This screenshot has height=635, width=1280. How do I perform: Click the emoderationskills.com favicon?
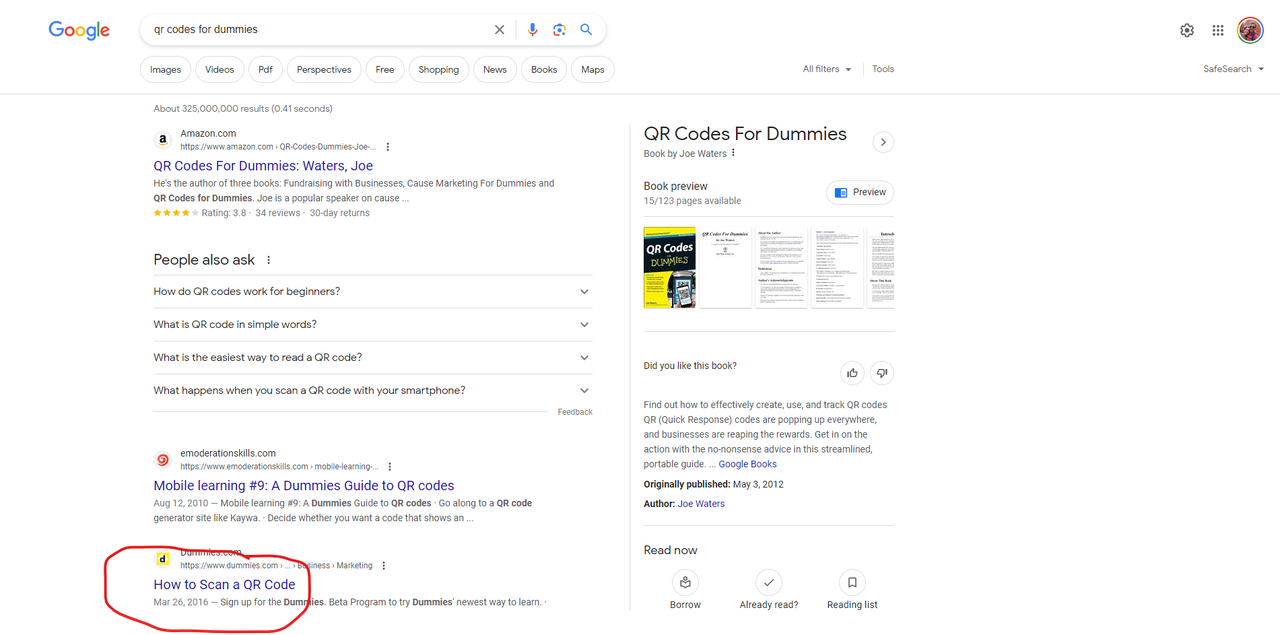(163, 460)
